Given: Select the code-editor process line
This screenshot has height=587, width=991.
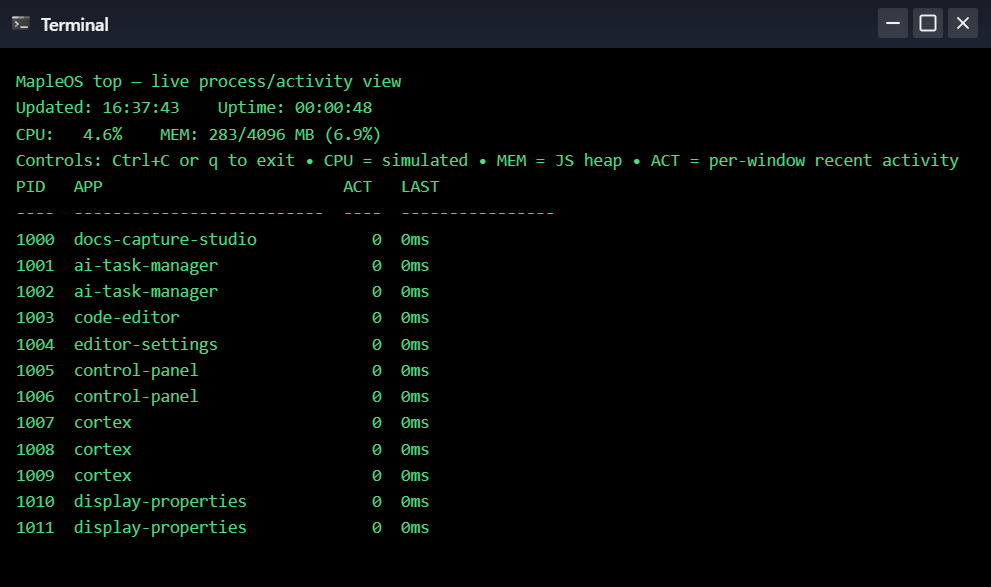Looking at the screenshot, I should tap(222, 318).
